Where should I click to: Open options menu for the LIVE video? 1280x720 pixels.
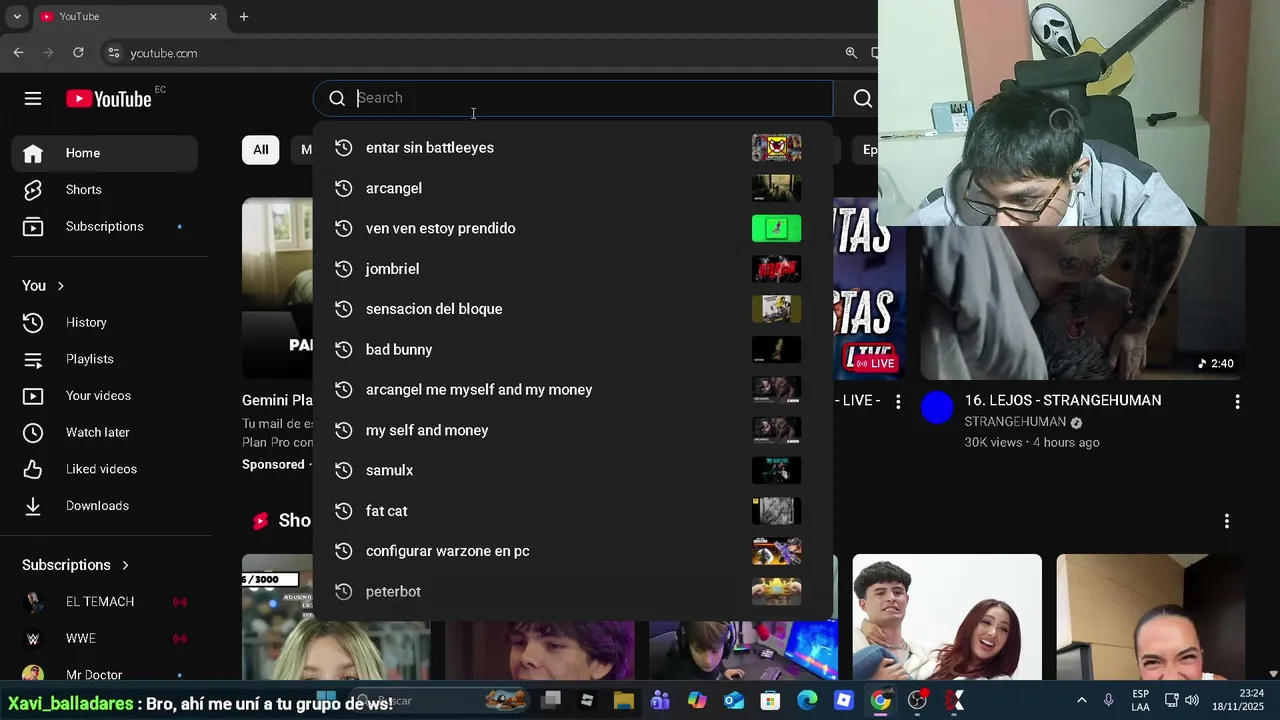[x=898, y=402]
